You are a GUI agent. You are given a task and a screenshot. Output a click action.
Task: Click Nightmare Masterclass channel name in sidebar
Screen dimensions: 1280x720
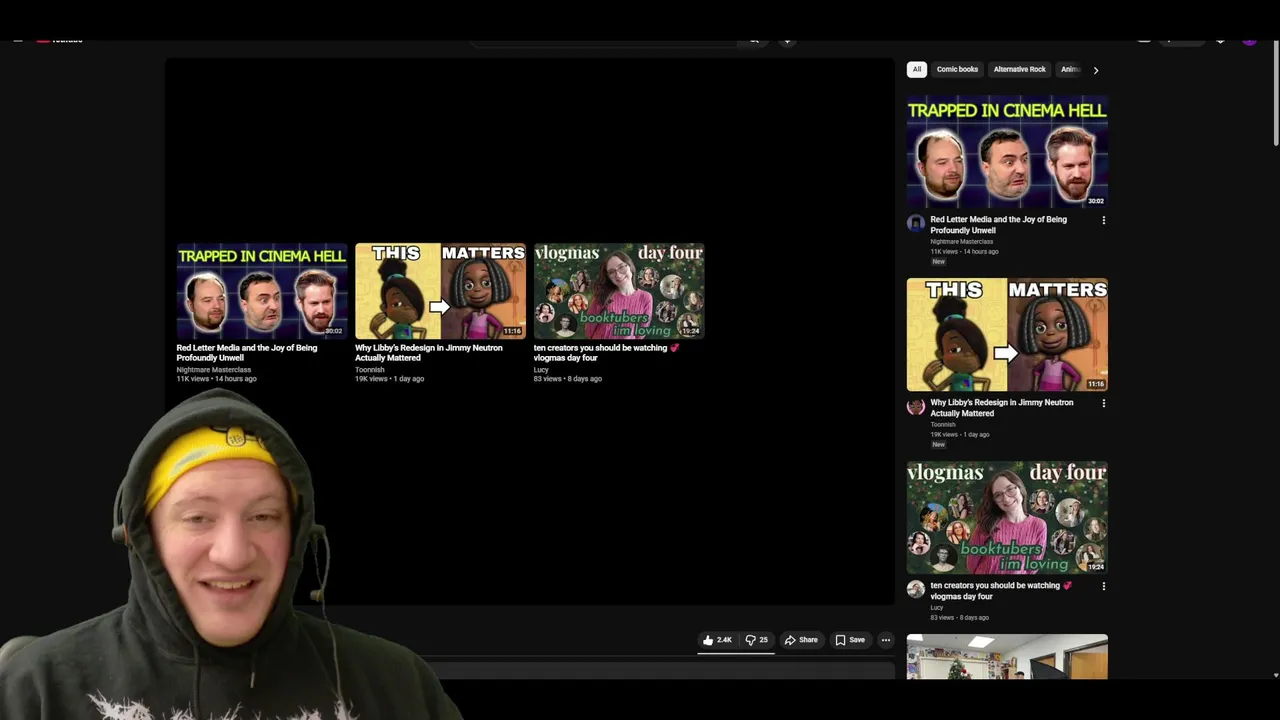961,242
